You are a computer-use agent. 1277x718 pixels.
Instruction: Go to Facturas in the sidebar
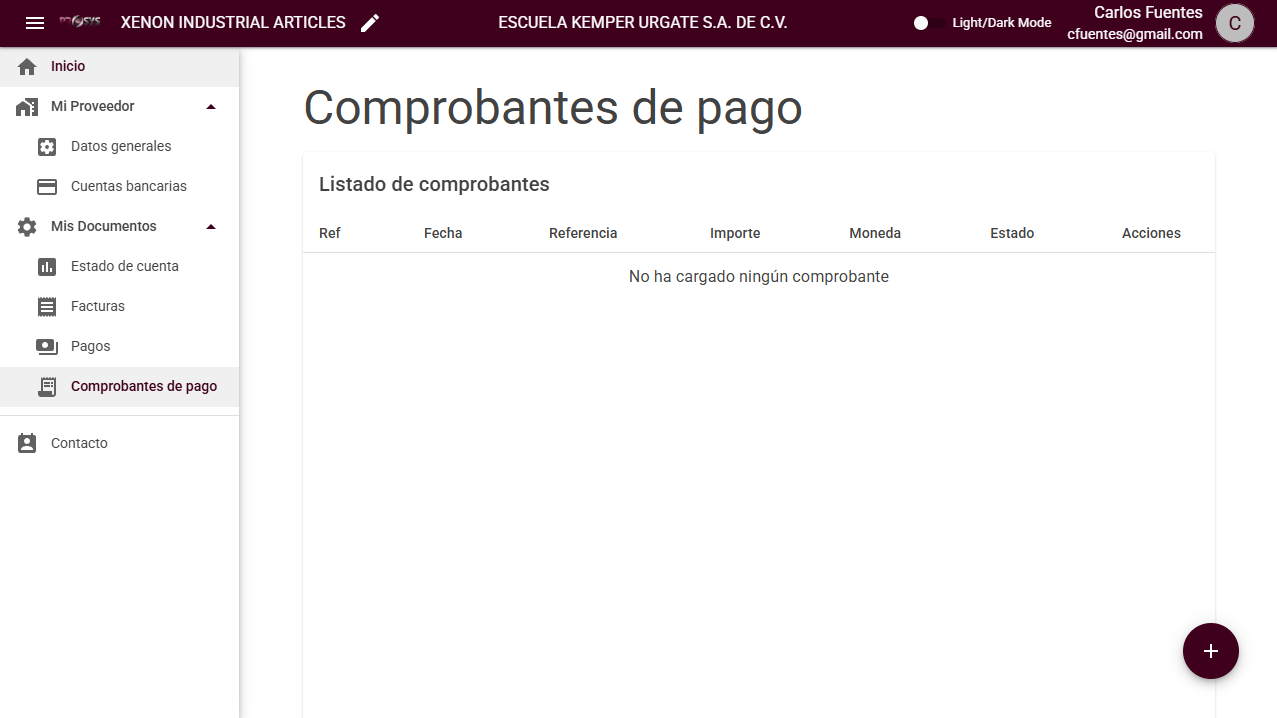pos(98,306)
